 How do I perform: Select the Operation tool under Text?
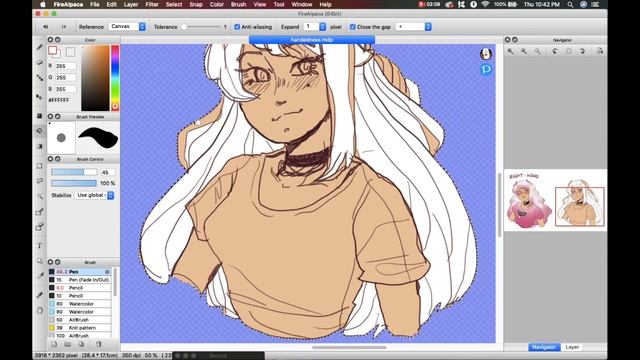click(40, 260)
